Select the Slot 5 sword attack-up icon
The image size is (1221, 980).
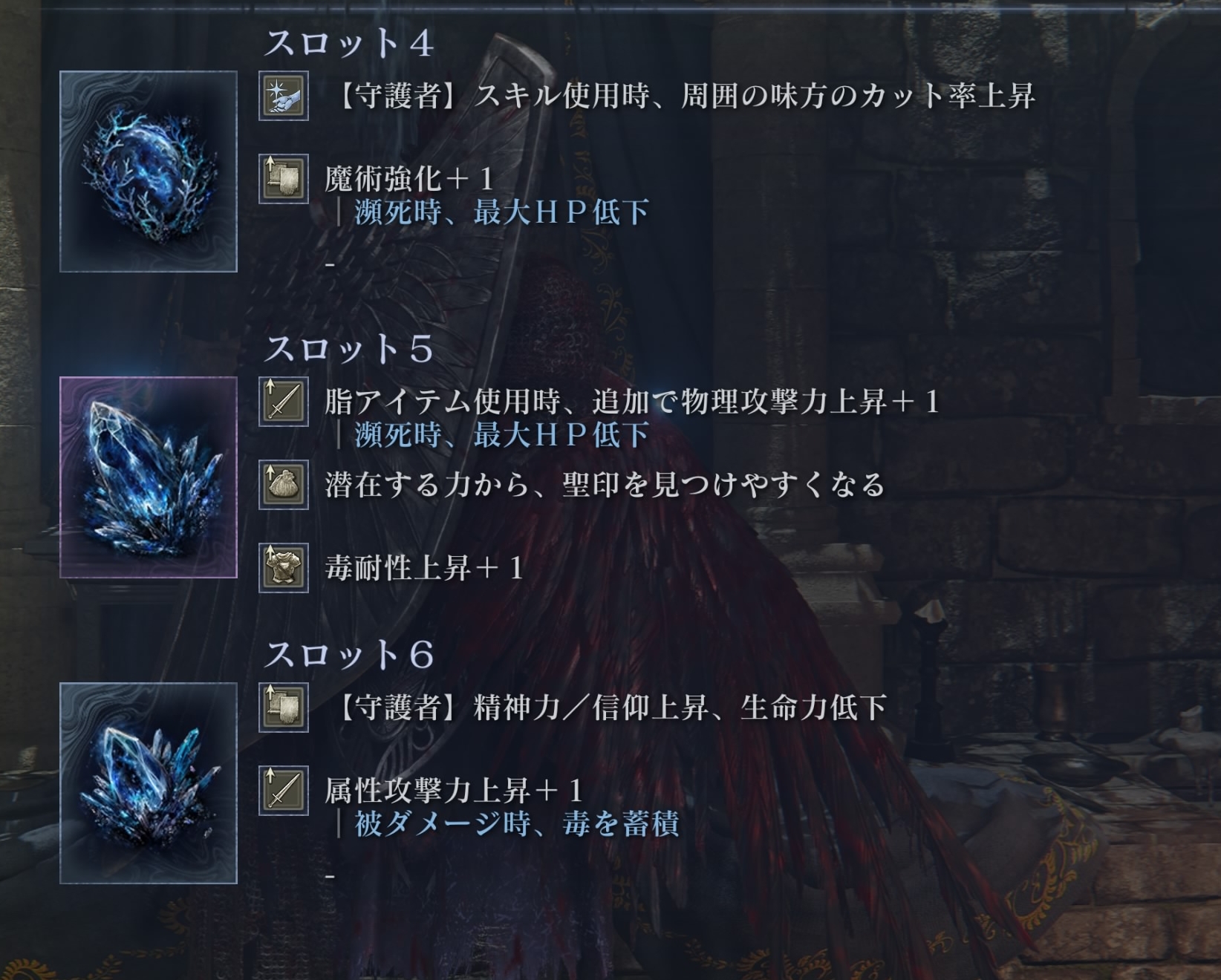tap(283, 402)
